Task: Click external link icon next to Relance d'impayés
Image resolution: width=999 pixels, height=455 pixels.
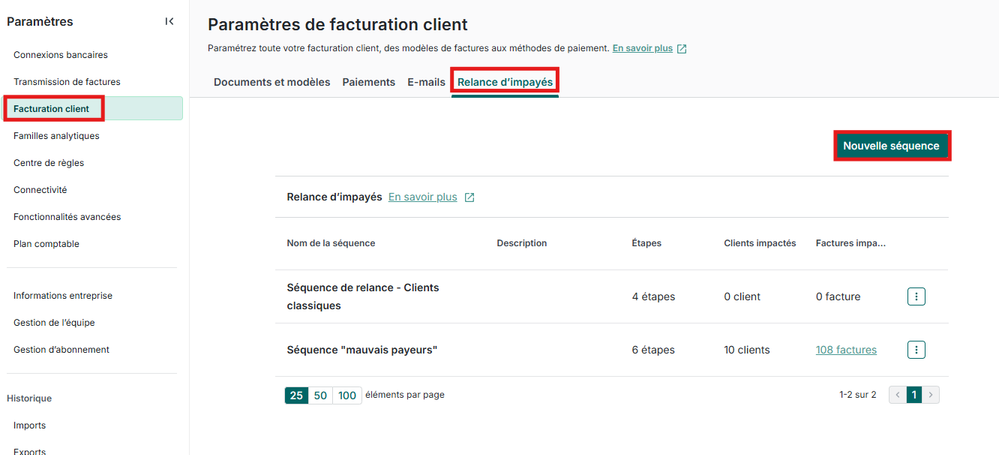Action: tap(470, 198)
